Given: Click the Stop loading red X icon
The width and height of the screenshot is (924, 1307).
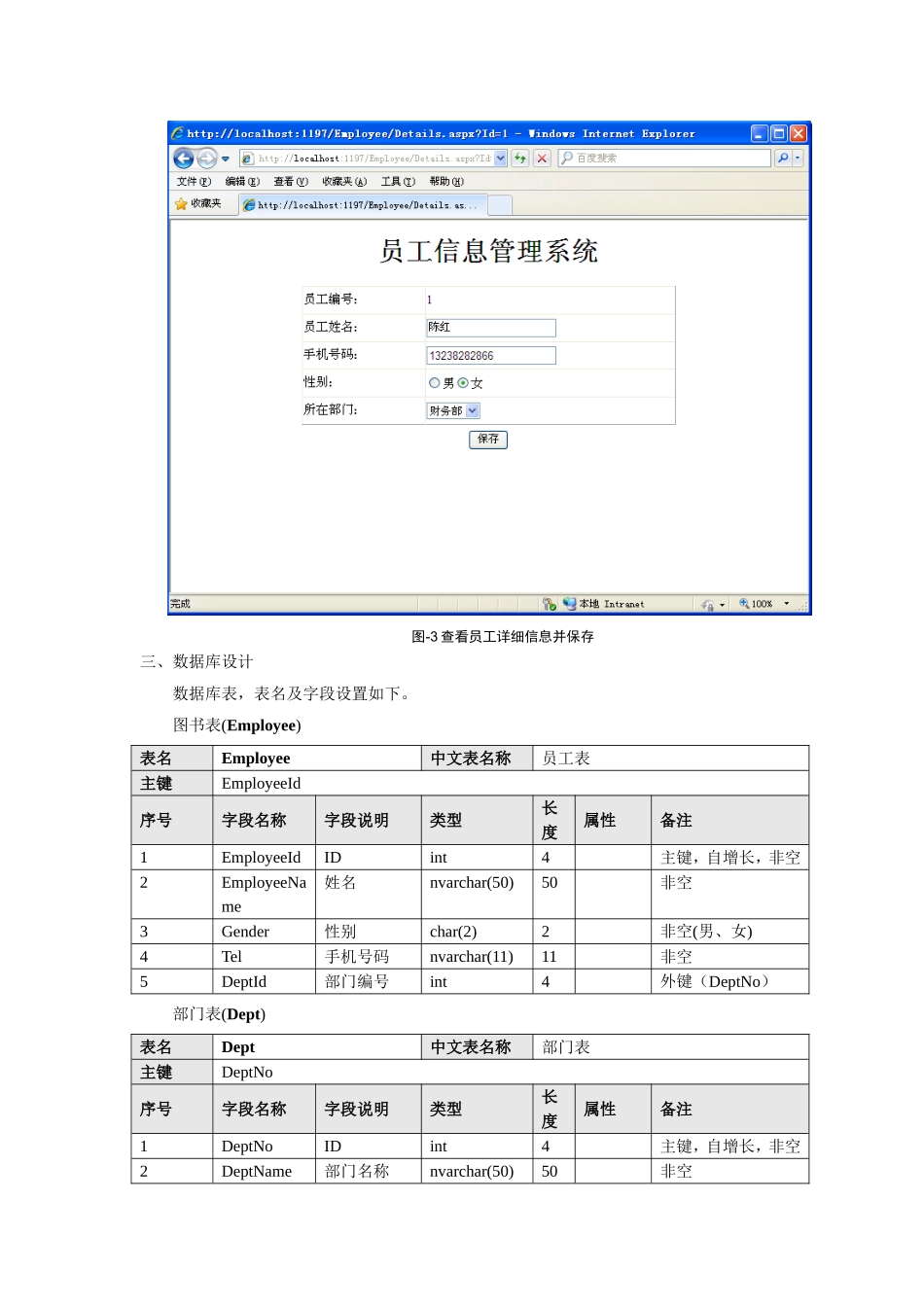Looking at the screenshot, I should [x=542, y=158].
